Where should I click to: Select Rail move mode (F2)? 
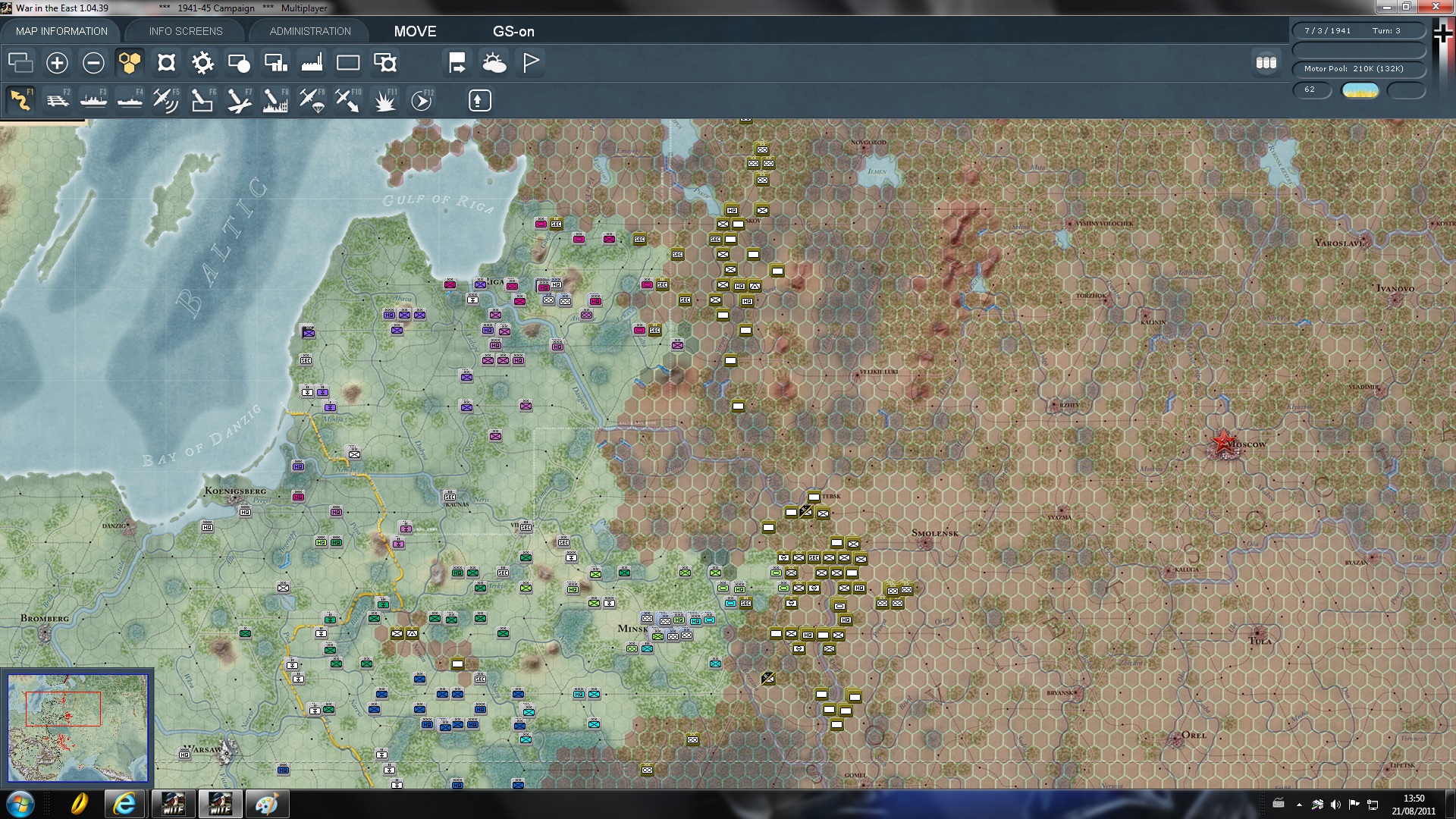(58, 100)
